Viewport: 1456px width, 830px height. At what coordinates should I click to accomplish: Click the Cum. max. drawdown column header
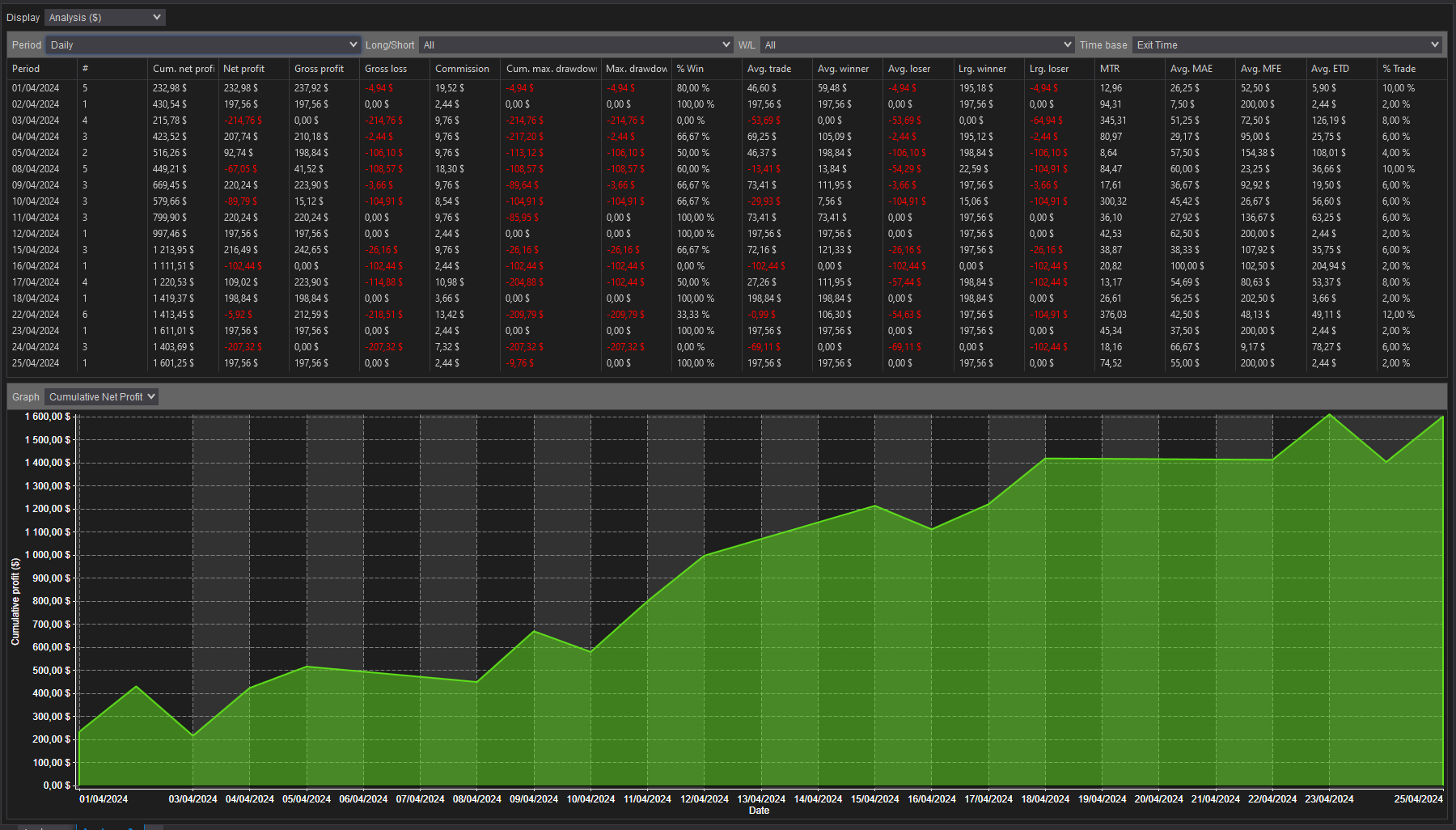coord(551,69)
